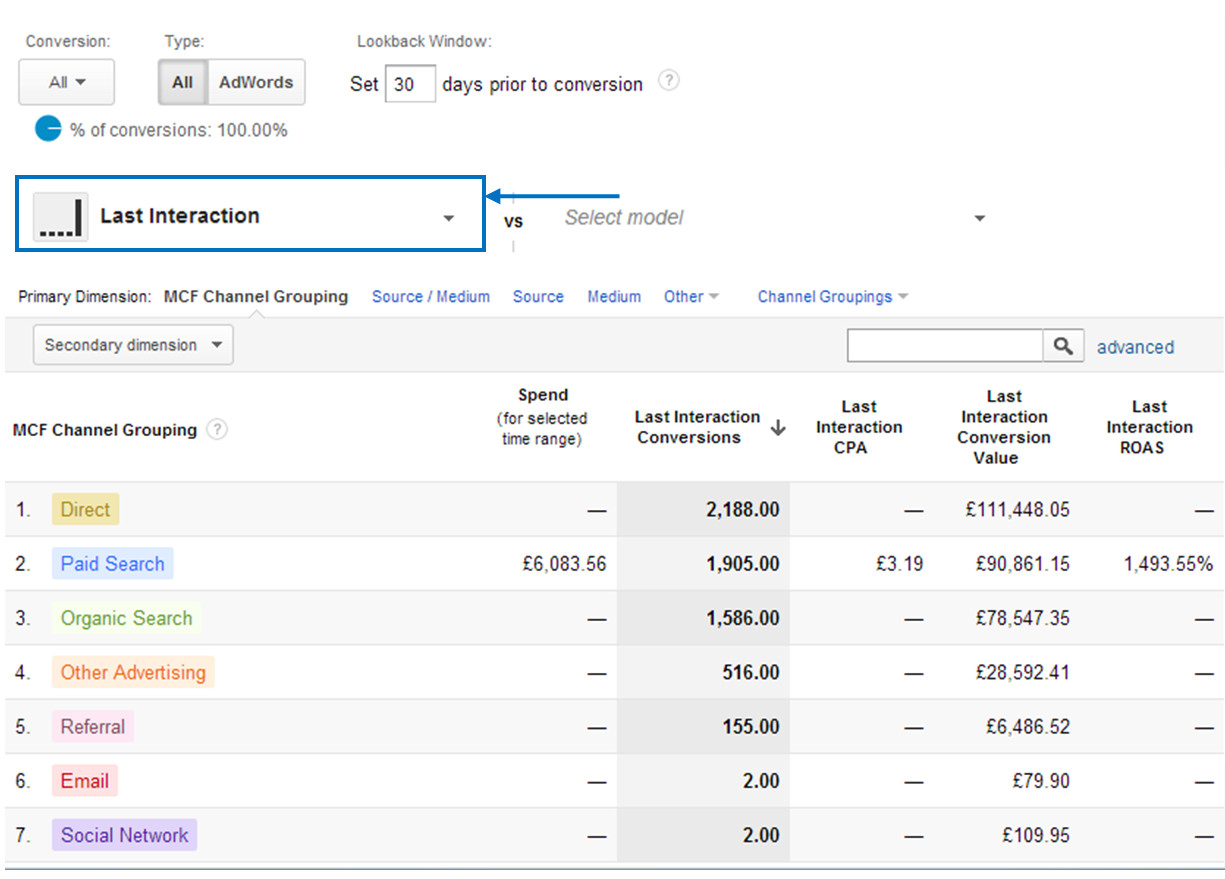The width and height of the screenshot is (1225, 879).
Task: Open the Channel Groupings dropdown
Action: [x=833, y=296]
